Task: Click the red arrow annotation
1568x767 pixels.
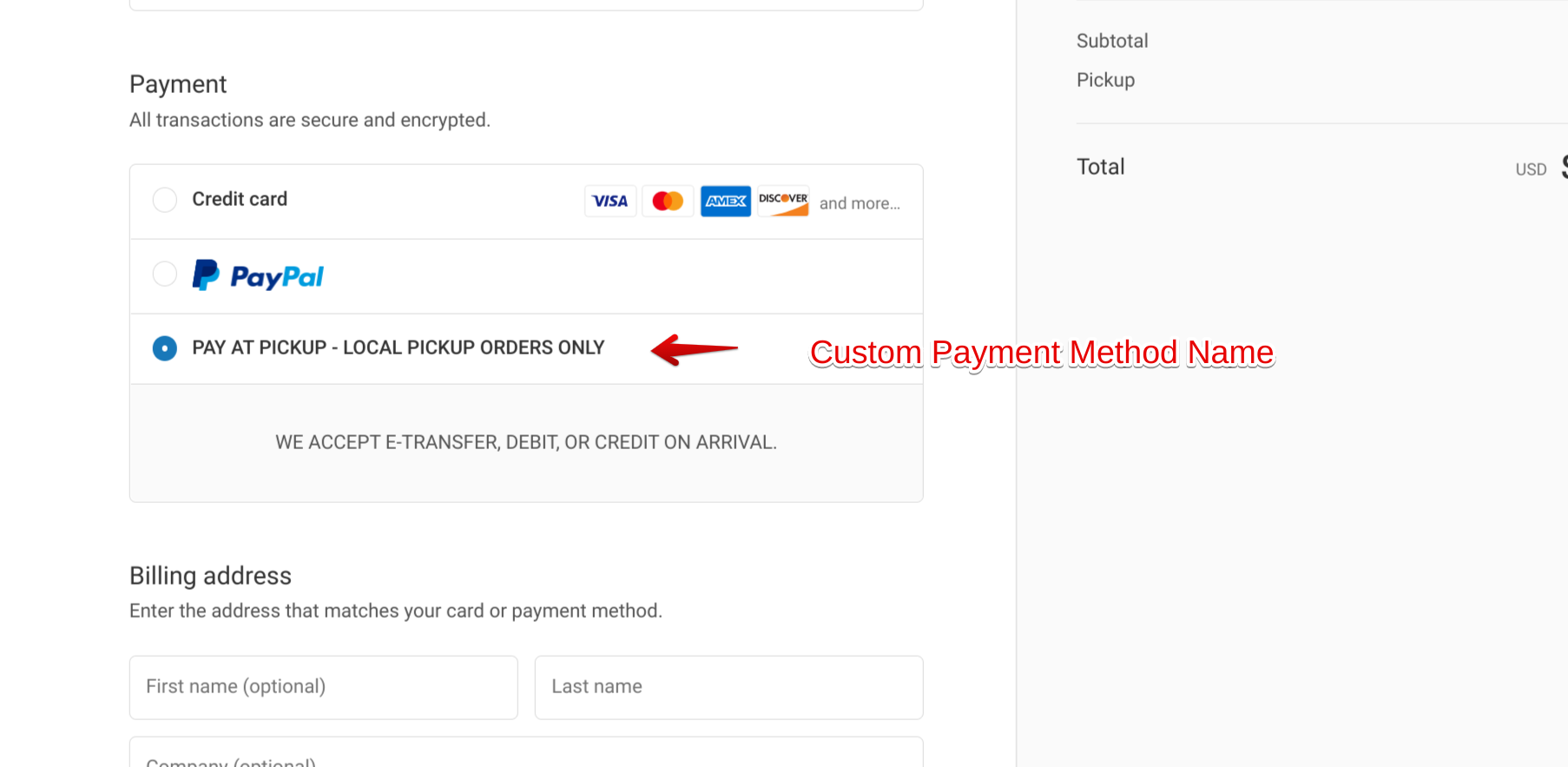Action: coord(695,350)
